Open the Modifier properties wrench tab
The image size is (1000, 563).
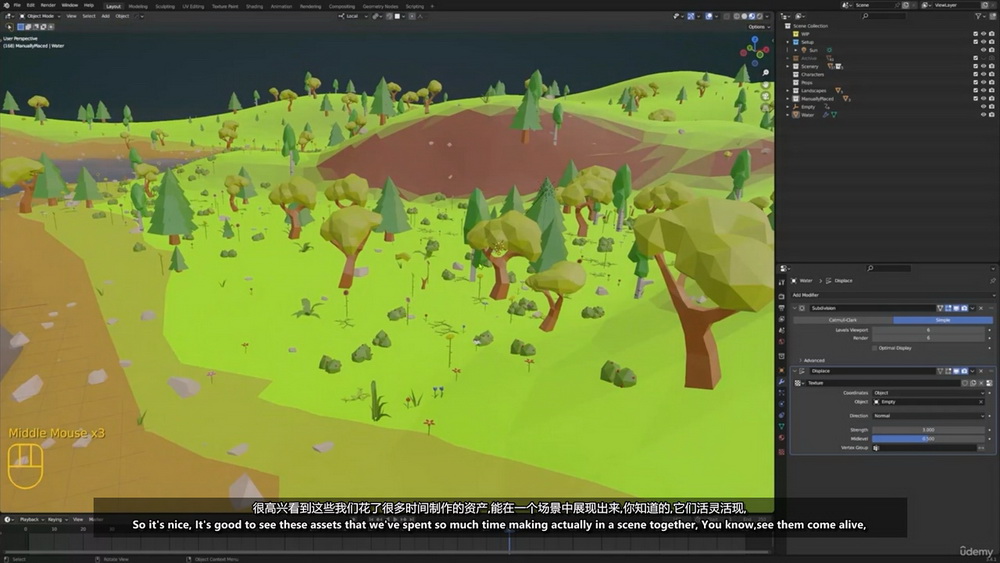click(x=781, y=382)
